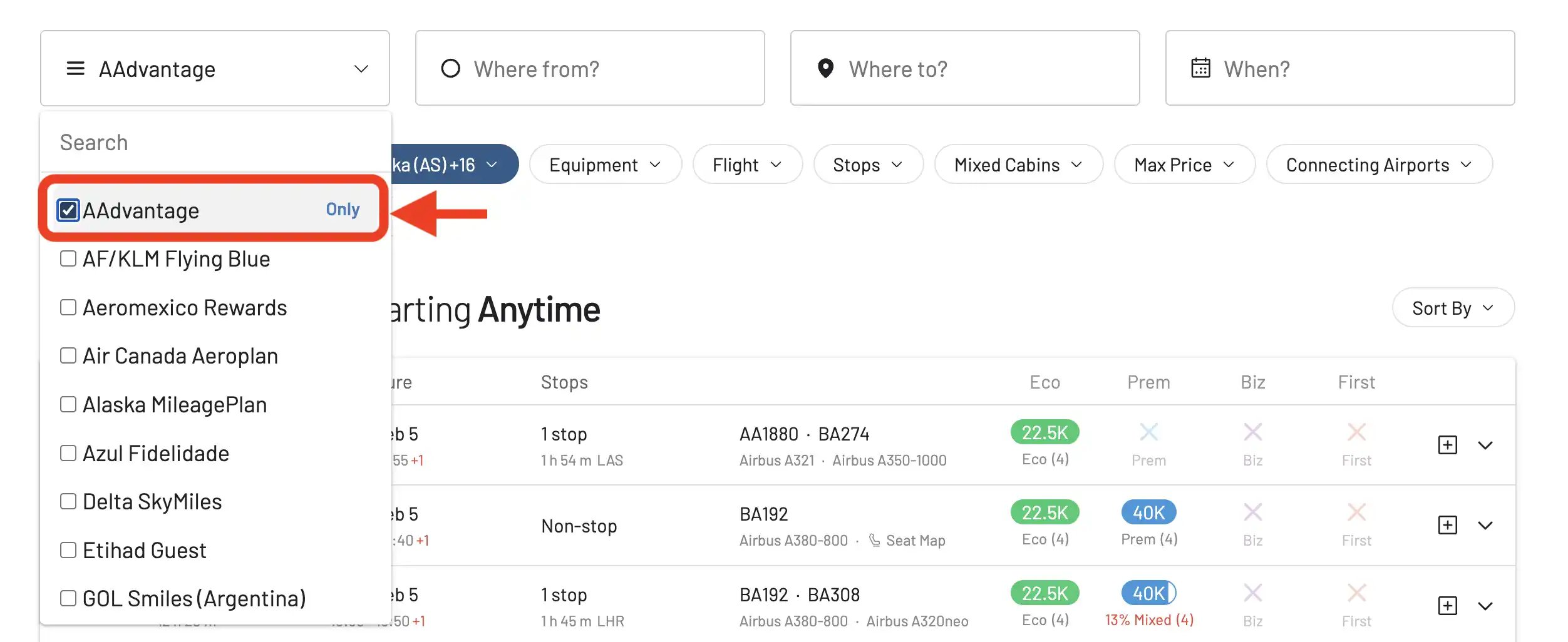This screenshot has width=1568, height=642.
Task: Click unavailable First X for BA192 · BA308
Action: coord(1356,593)
